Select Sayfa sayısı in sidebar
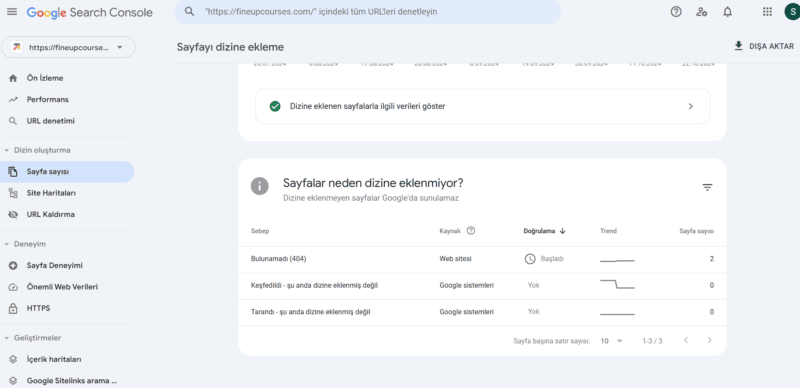The width and height of the screenshot is (800, 388). coord(67,172)
